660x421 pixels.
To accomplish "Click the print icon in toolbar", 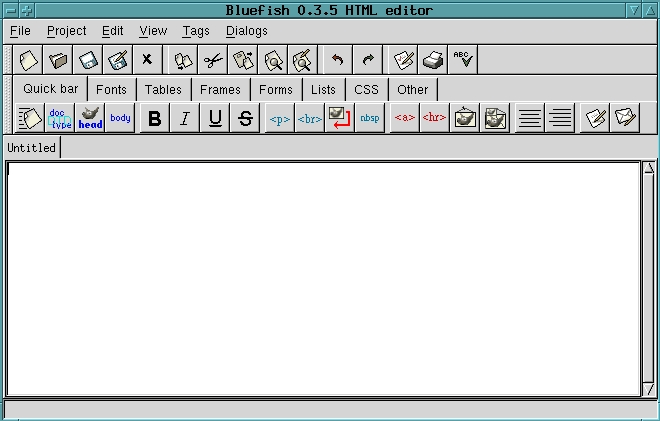I will (433, 60).
